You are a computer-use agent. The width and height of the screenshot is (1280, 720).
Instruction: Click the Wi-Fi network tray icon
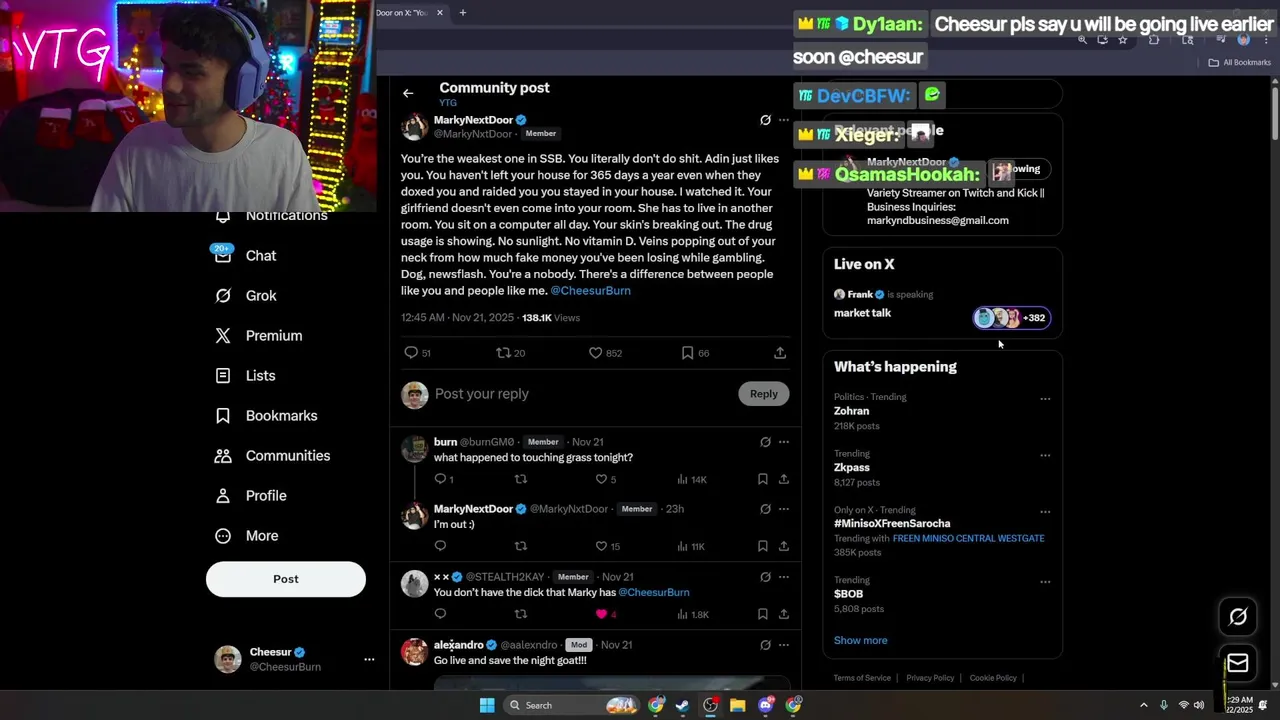point(1184,705)
